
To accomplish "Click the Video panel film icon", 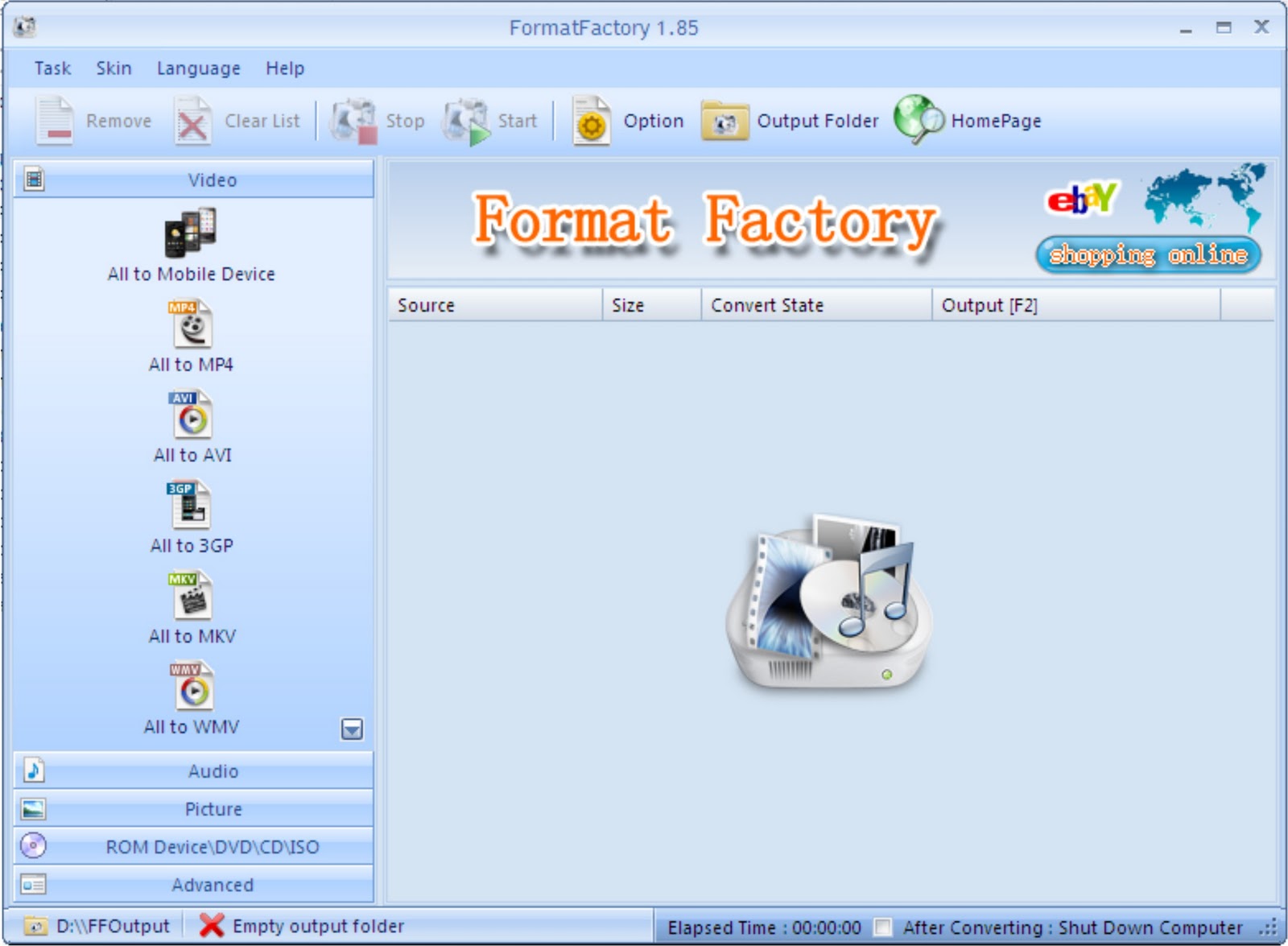I will 34,179.
